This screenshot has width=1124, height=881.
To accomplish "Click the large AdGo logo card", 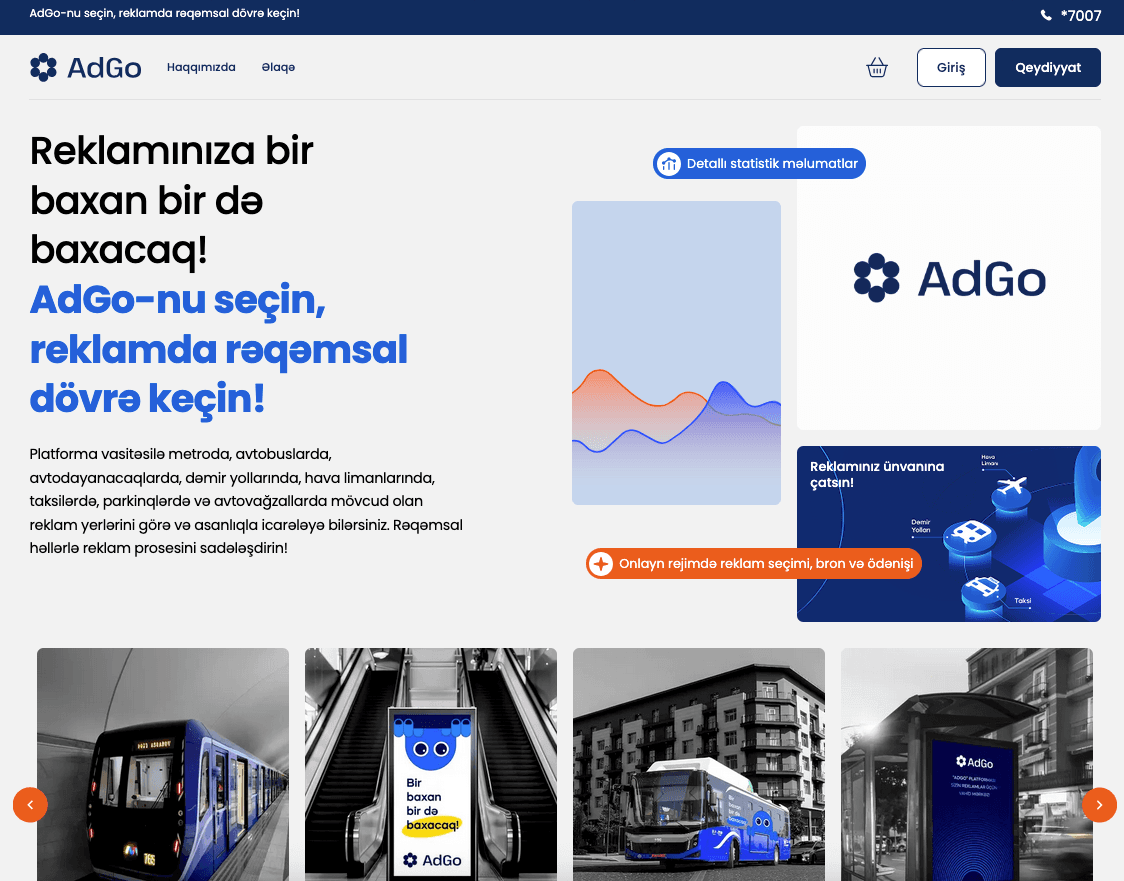I will click(949, 278).
